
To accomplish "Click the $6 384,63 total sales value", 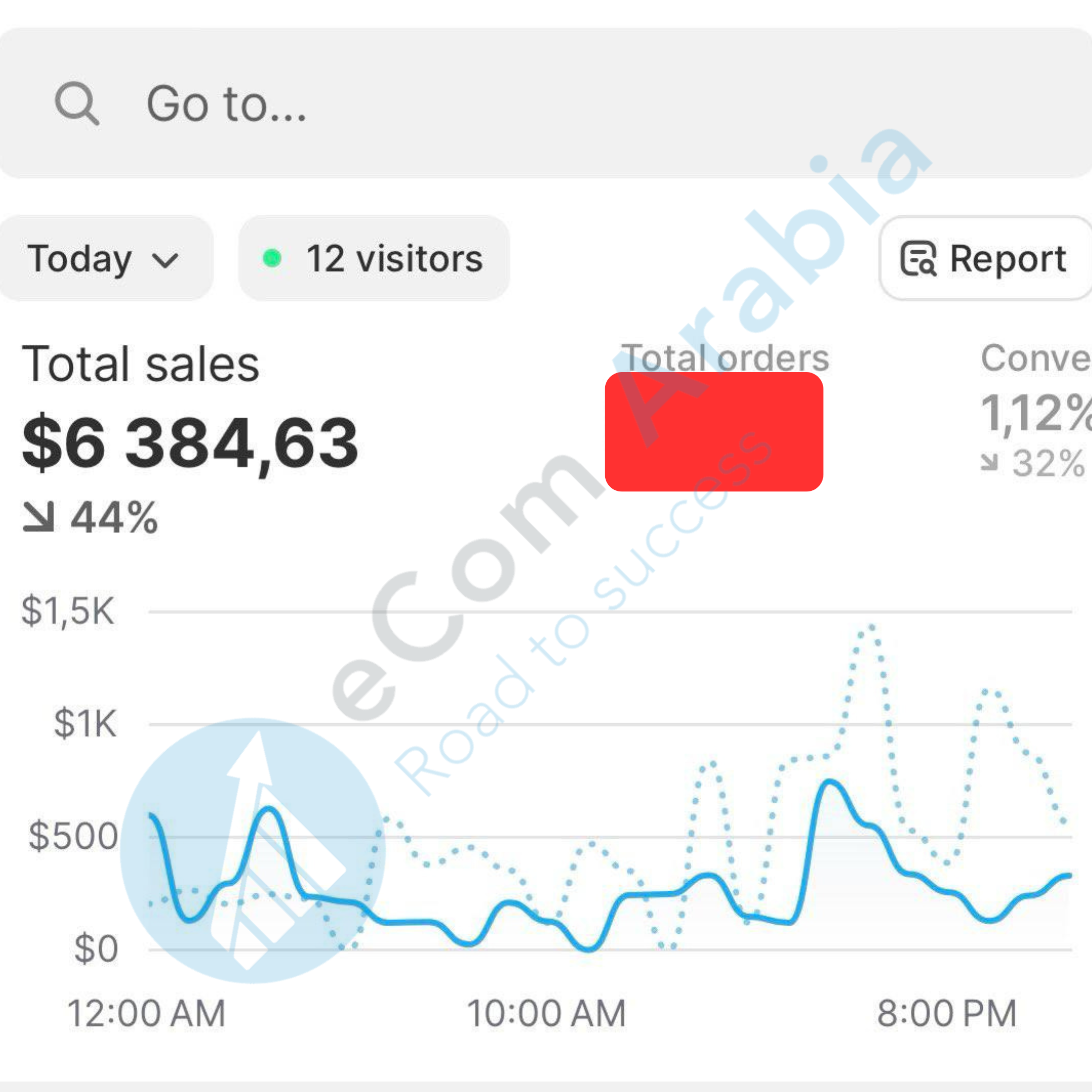I will coord(190,442).
